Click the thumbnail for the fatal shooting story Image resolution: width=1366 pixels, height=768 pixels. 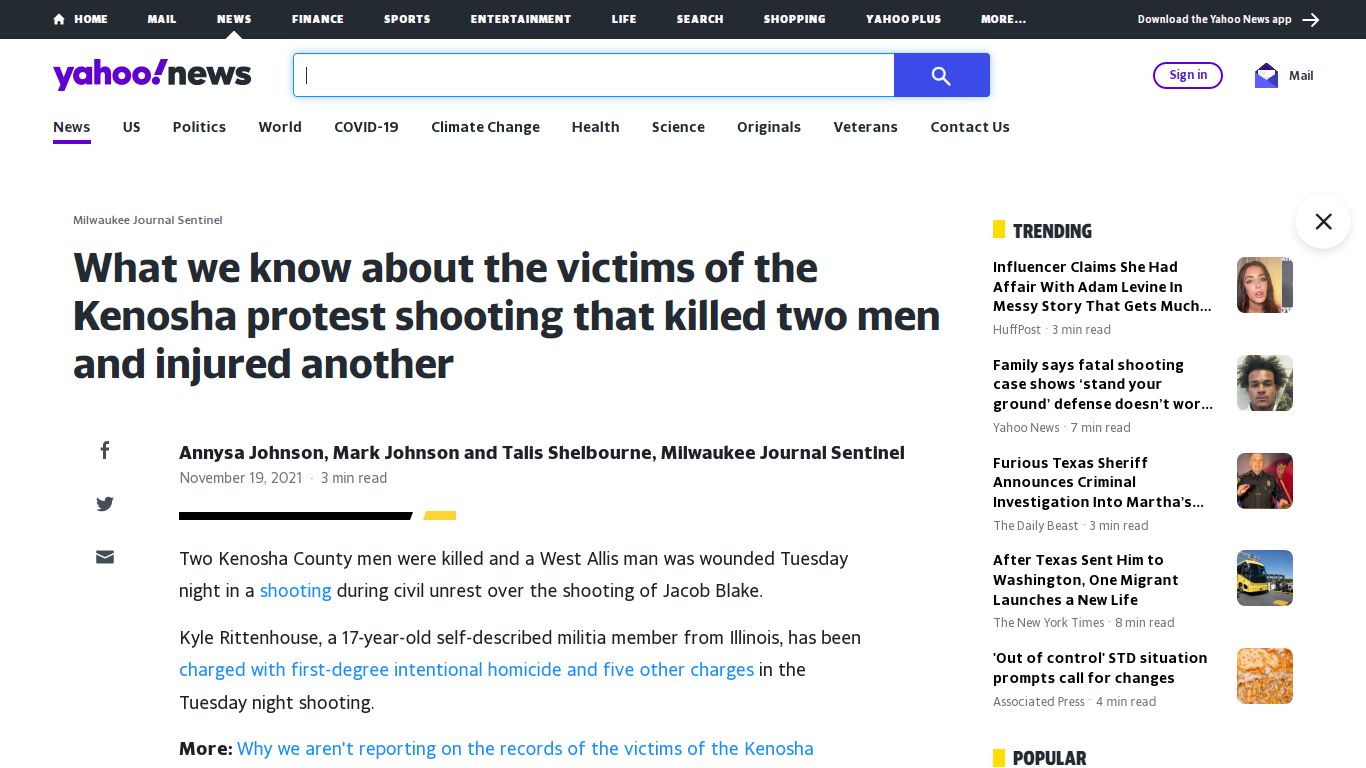[1265, 383]
